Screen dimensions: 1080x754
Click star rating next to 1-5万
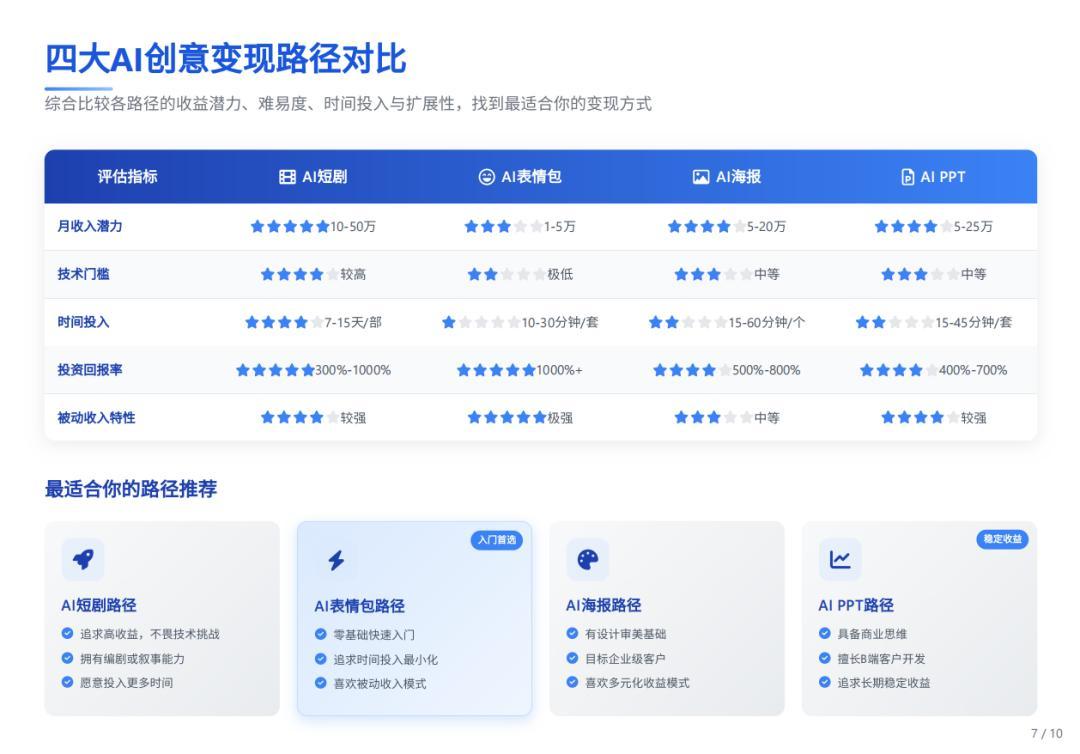pyautogui.click(x=503, y=227)
